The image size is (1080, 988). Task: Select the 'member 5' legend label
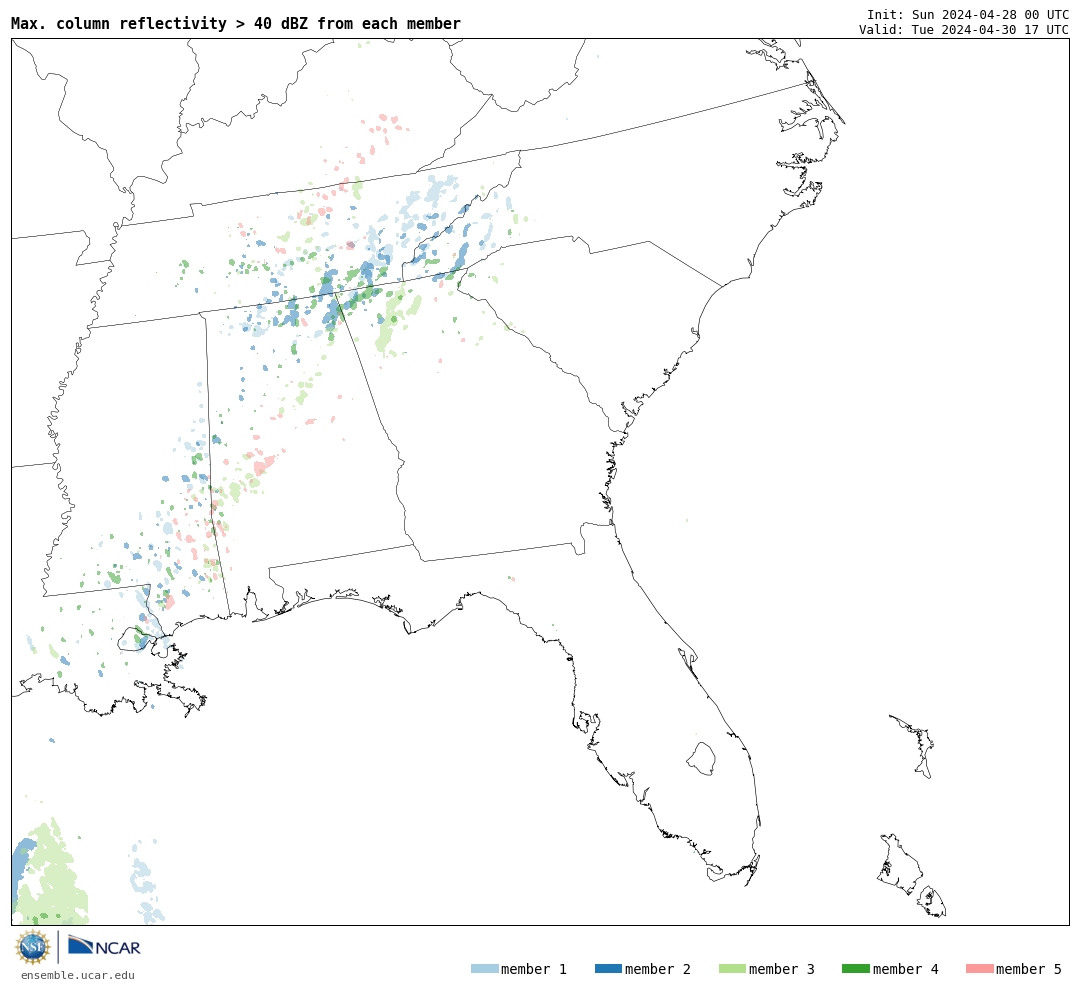pyautogui.click(x=1029, y=969)
